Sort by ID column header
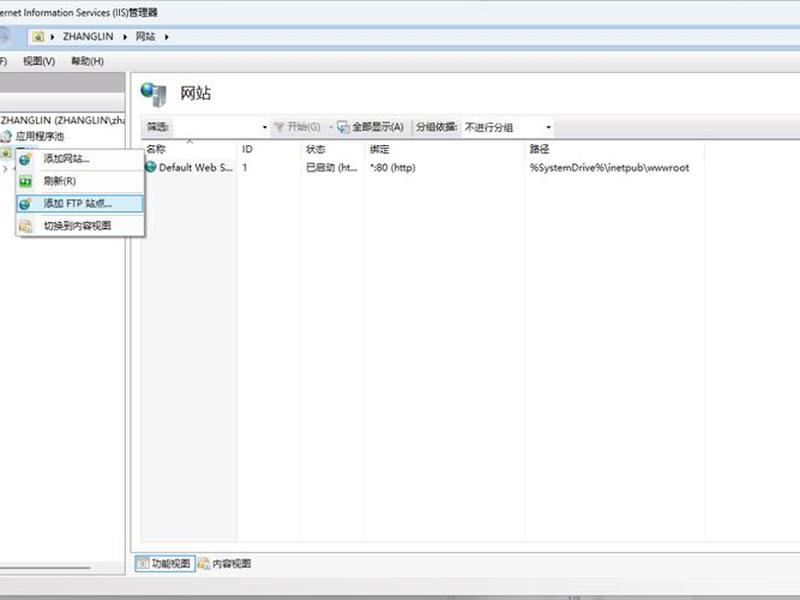The height and width of the screenshot is (600, 800). click(x=269, y=149)
